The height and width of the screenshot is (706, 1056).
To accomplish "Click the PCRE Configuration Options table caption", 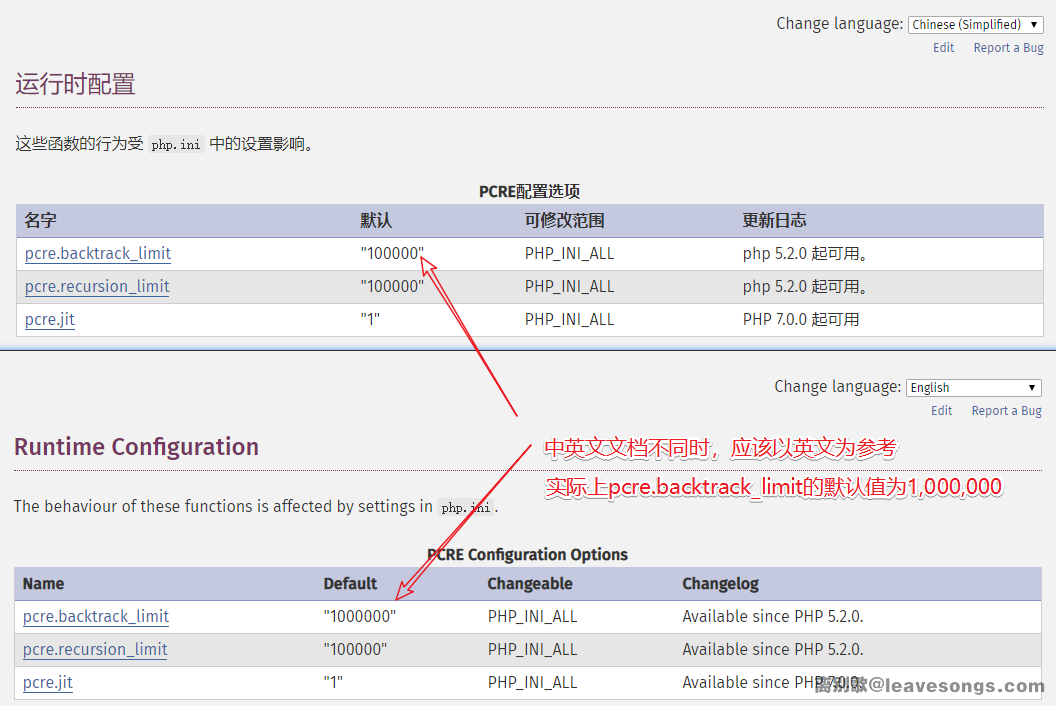I will [x=527, y=555].
